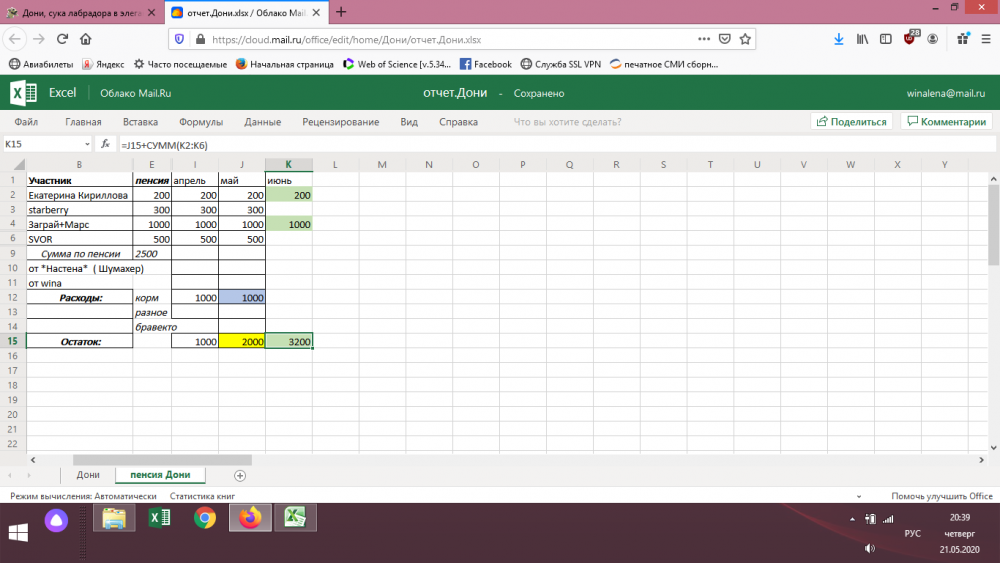Expand the Name Box dropdown arrow

pos(87,144)
